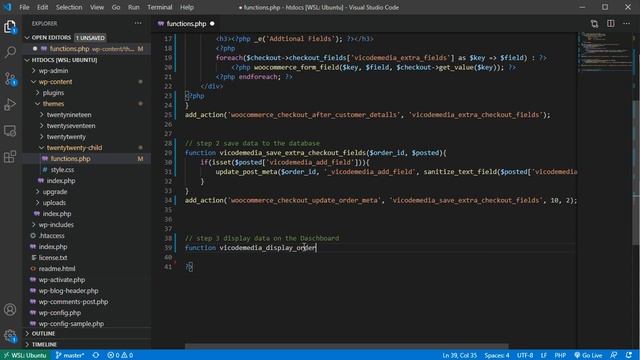Select the functions.php editor tab
The height and width of the screenshot is (360, 640).
186,24
